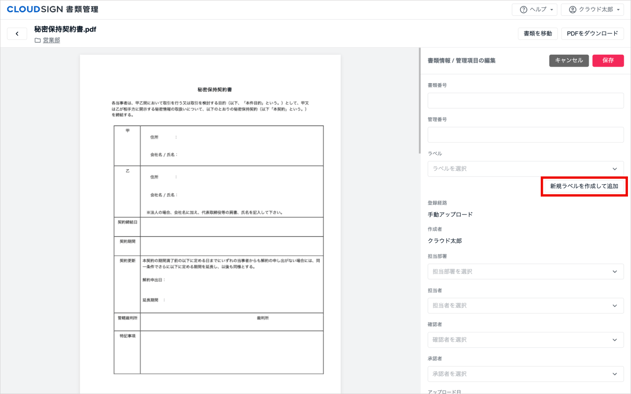
Task: Click the 手動アップロード text
Action: coord(450,215)
